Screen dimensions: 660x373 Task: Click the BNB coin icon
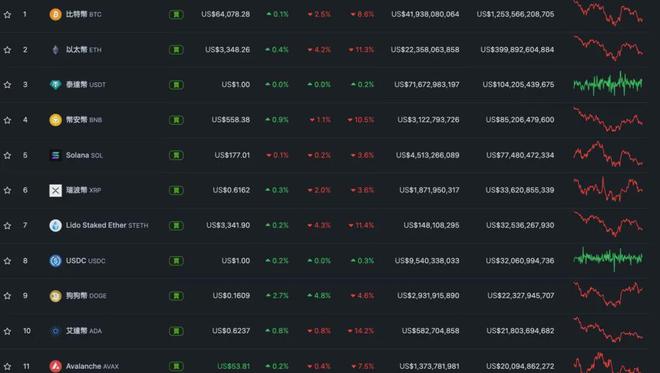pyautogui.click(x=55, y=120)
